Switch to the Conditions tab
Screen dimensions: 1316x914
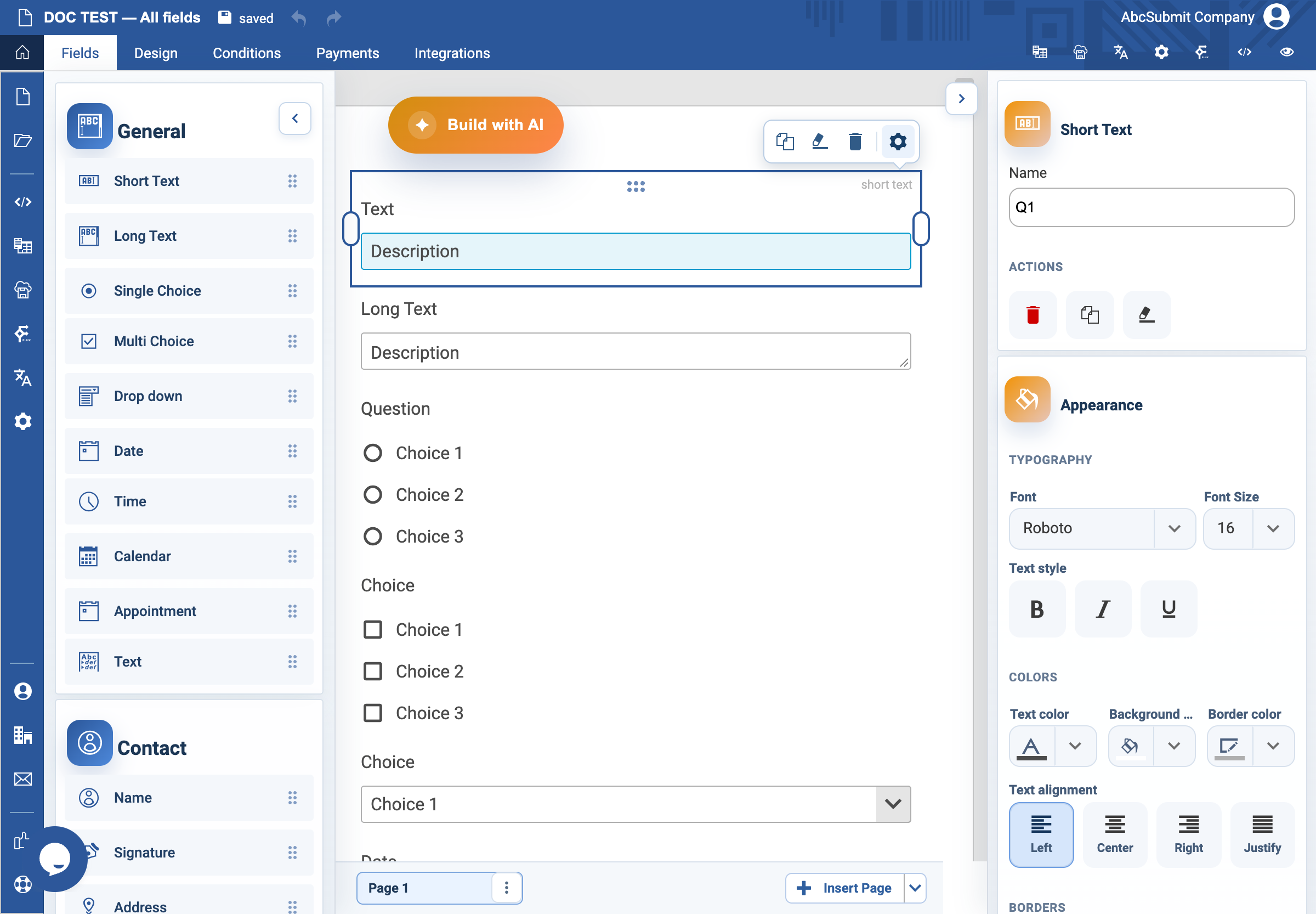[x=247, y=53]
